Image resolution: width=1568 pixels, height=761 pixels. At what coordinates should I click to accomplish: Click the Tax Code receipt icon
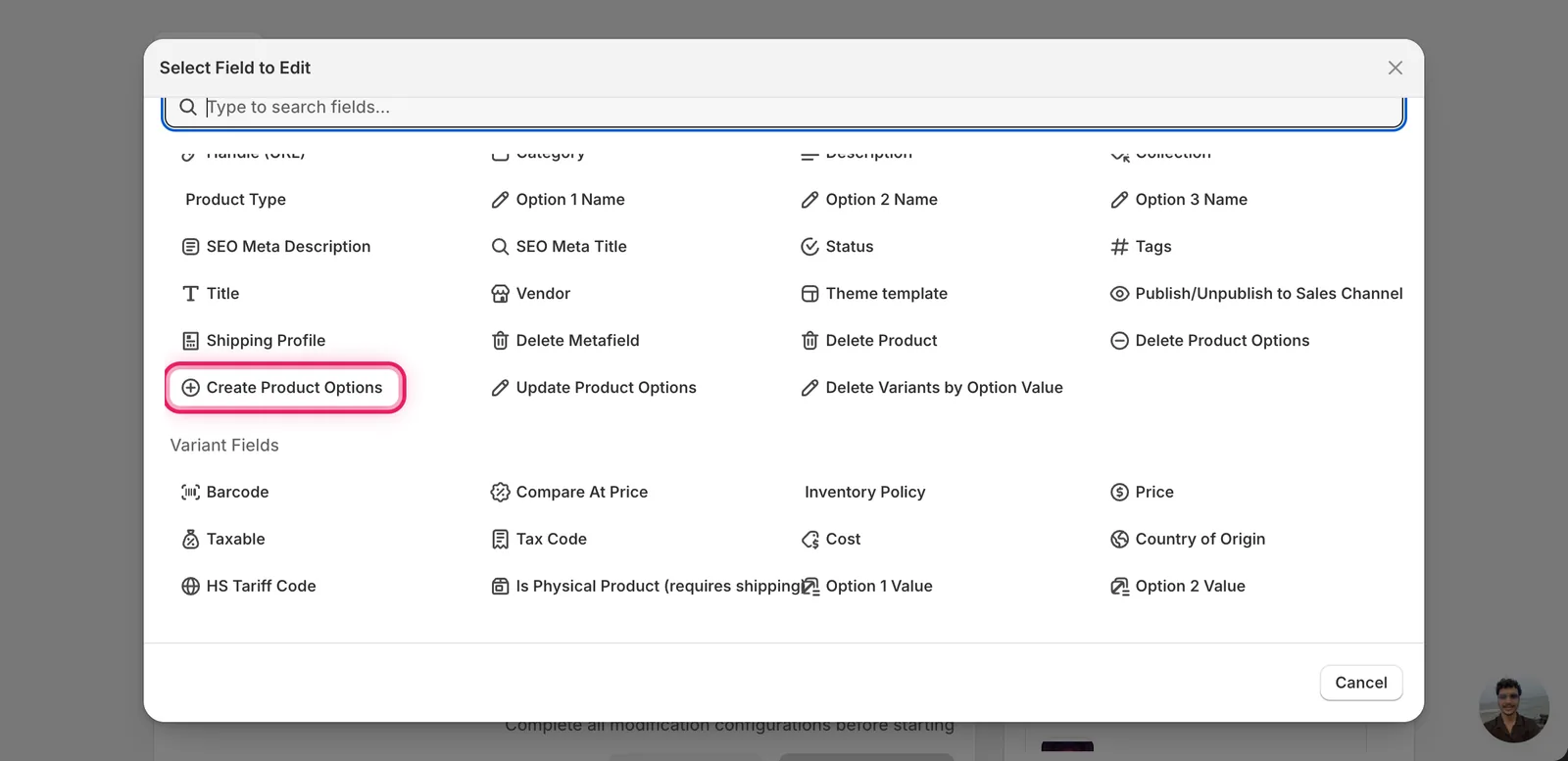point(500,540)
